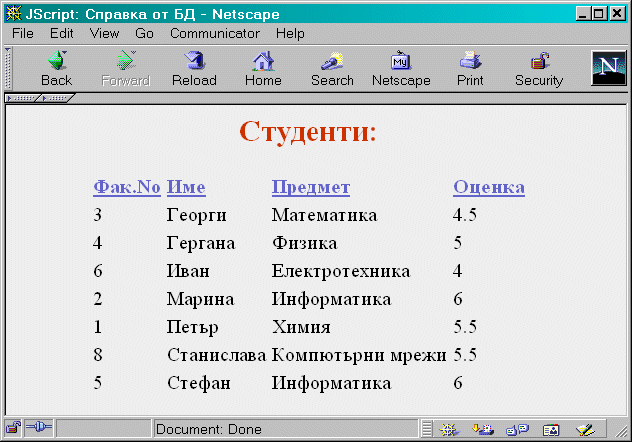Open the Help menu

click(x=290, y=33)
